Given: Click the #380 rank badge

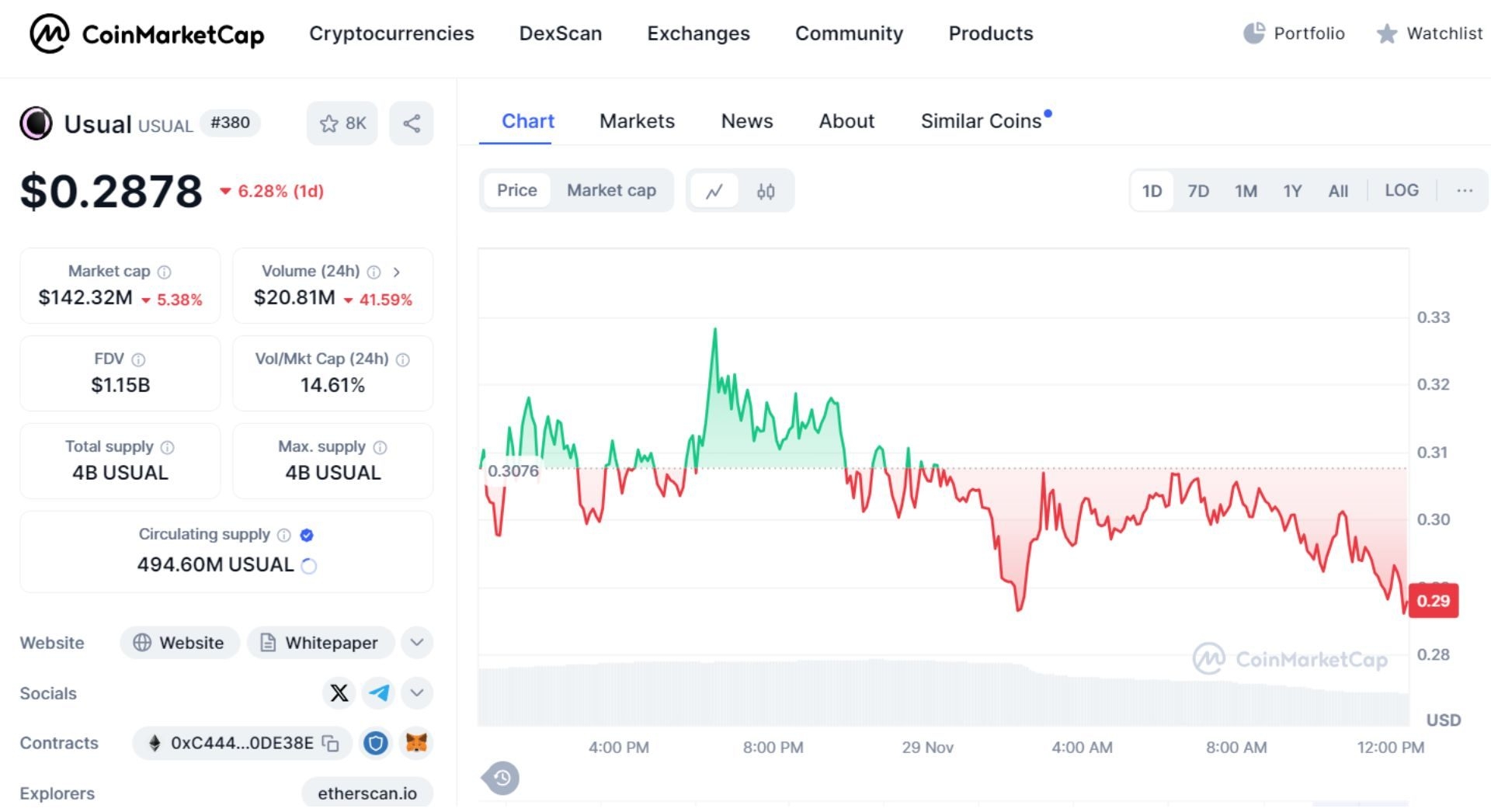Looking at the screenshot, I should pyautogui.click(x=230, y=123).
